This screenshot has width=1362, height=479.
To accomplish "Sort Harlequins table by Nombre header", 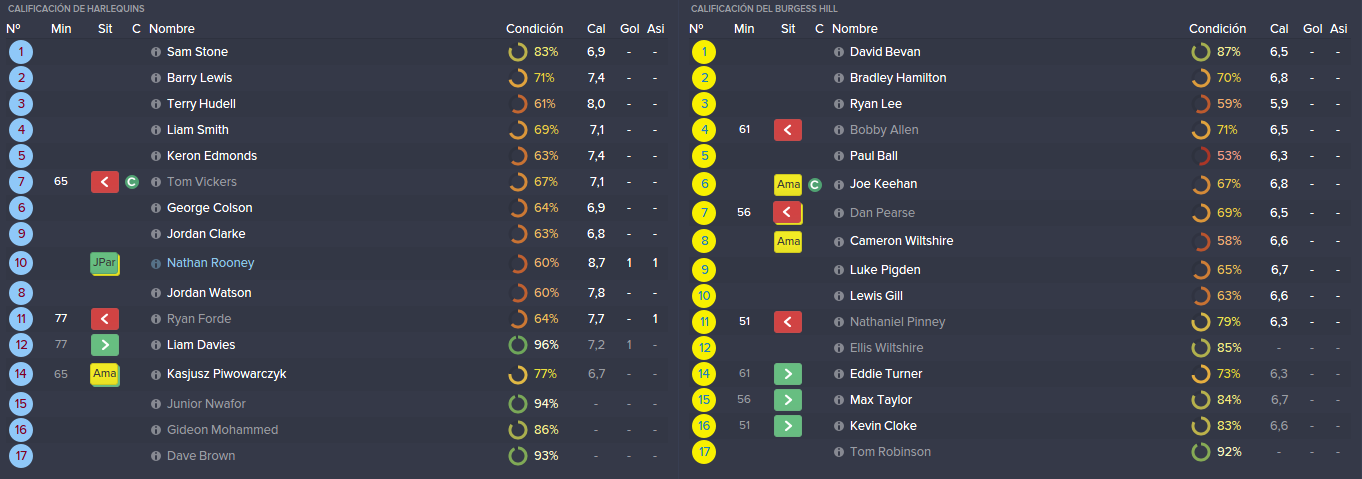I will click(x=172, y=29).
